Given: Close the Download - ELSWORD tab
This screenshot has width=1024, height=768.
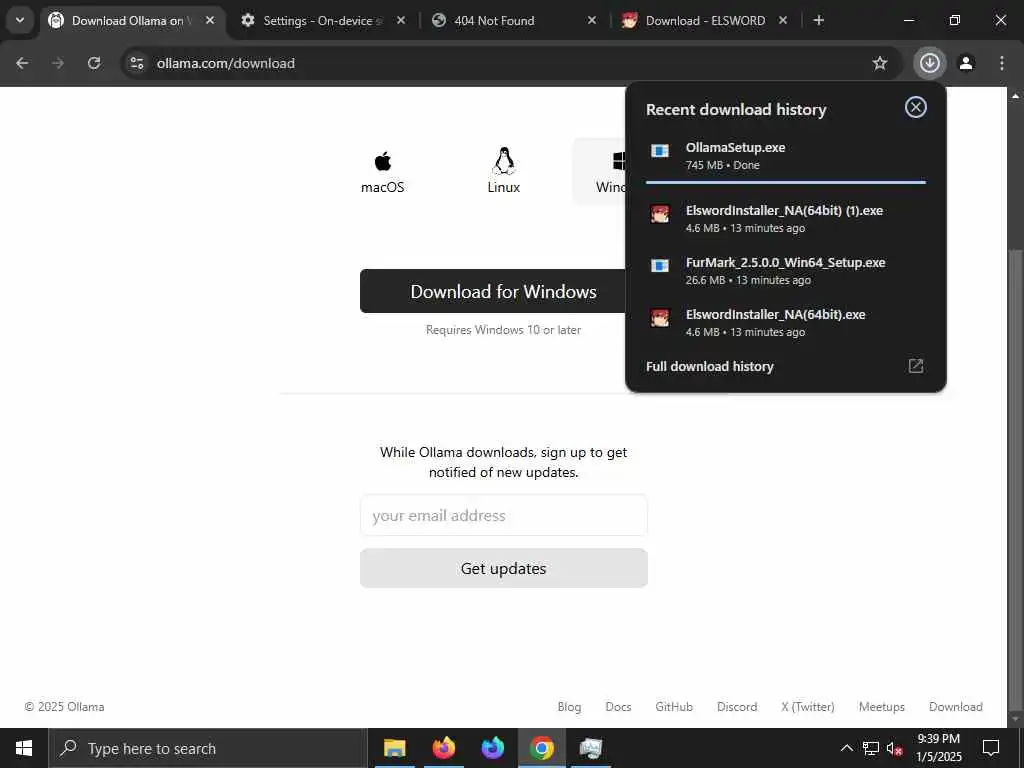Looking at the screenshot, I should coord(782,20).
